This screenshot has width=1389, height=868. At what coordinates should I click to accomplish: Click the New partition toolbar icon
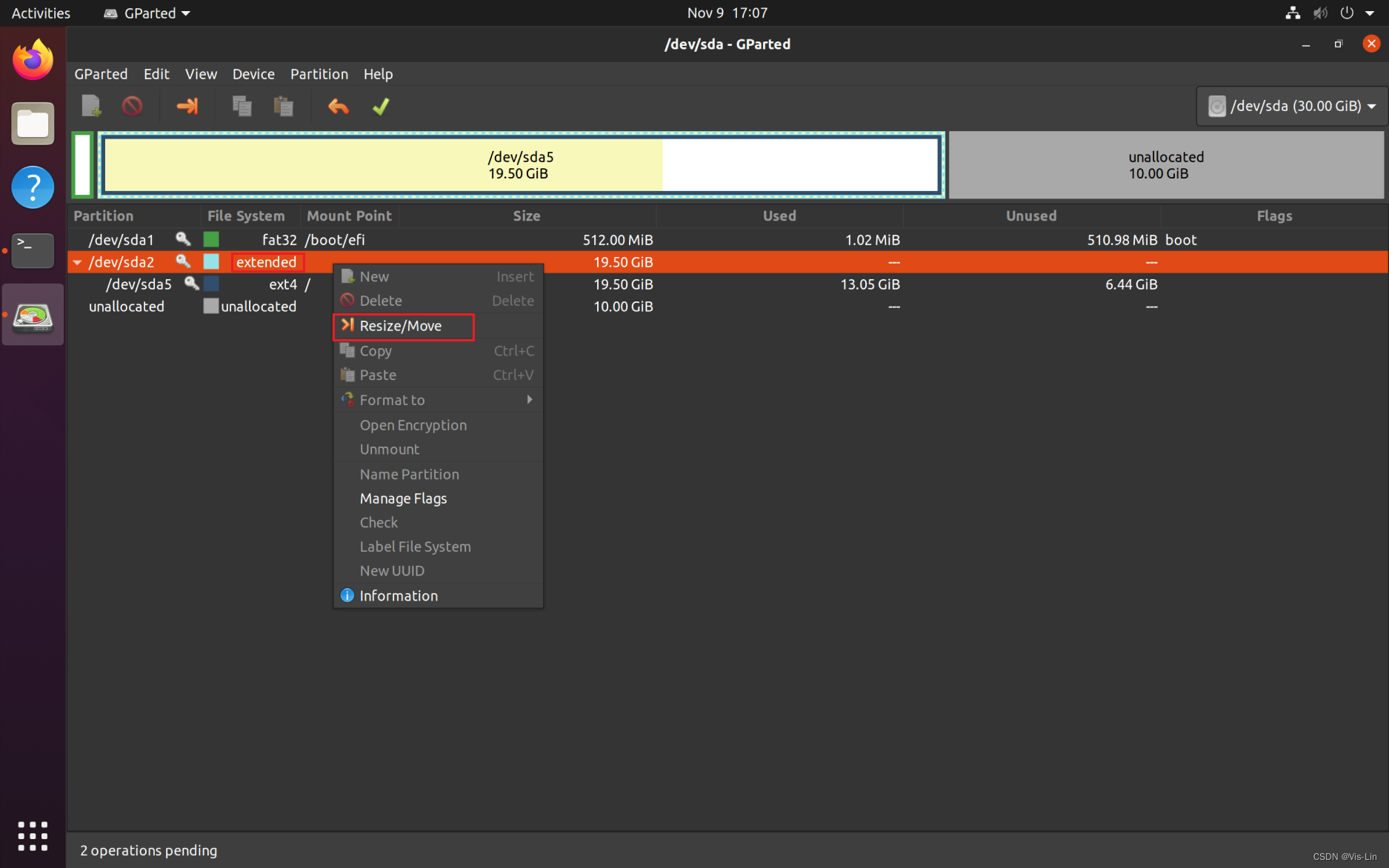click(x=91, y=106)
